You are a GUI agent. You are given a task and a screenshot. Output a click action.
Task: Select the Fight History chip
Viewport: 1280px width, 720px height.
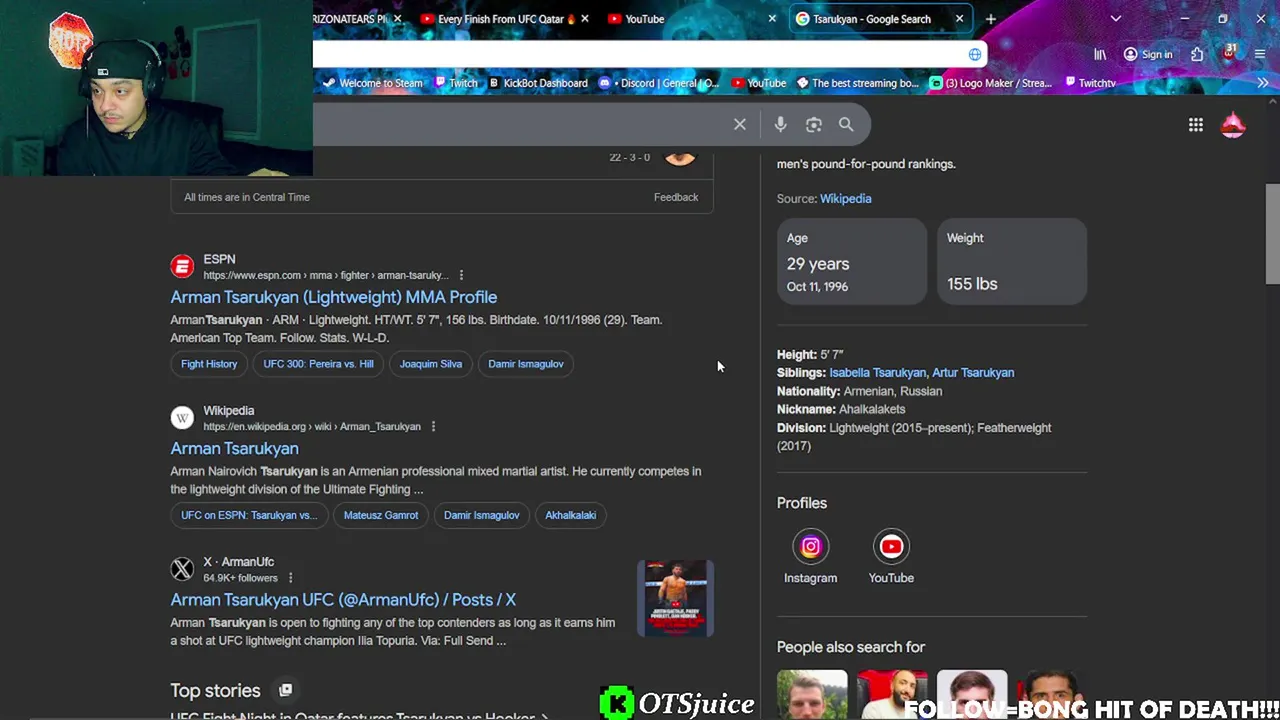pyautogui.click(x=209, y=364)
